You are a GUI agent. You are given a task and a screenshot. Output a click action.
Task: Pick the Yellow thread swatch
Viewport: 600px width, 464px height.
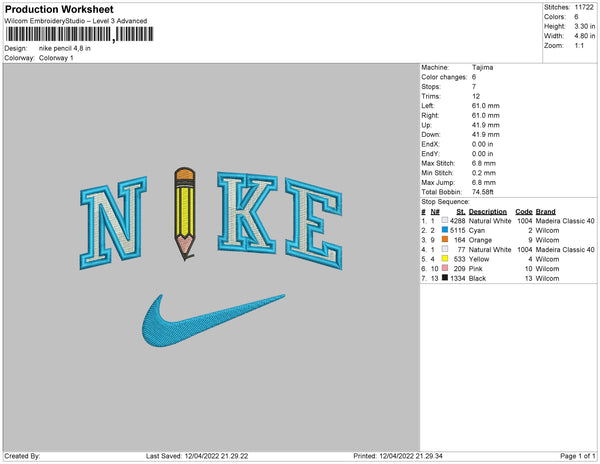(445, 259)
